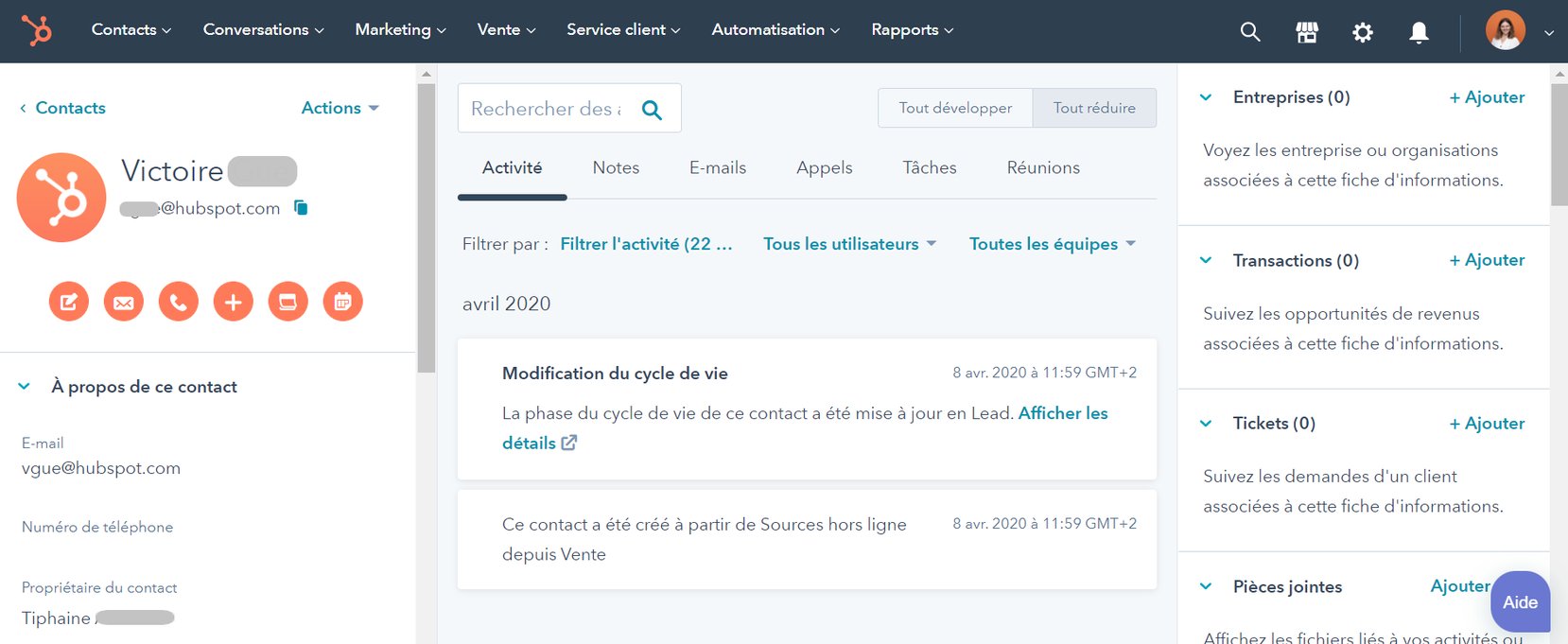This screenshot has height=644, width=1568.
Task: Go back via the Contacts link
Action: point(62,108)
